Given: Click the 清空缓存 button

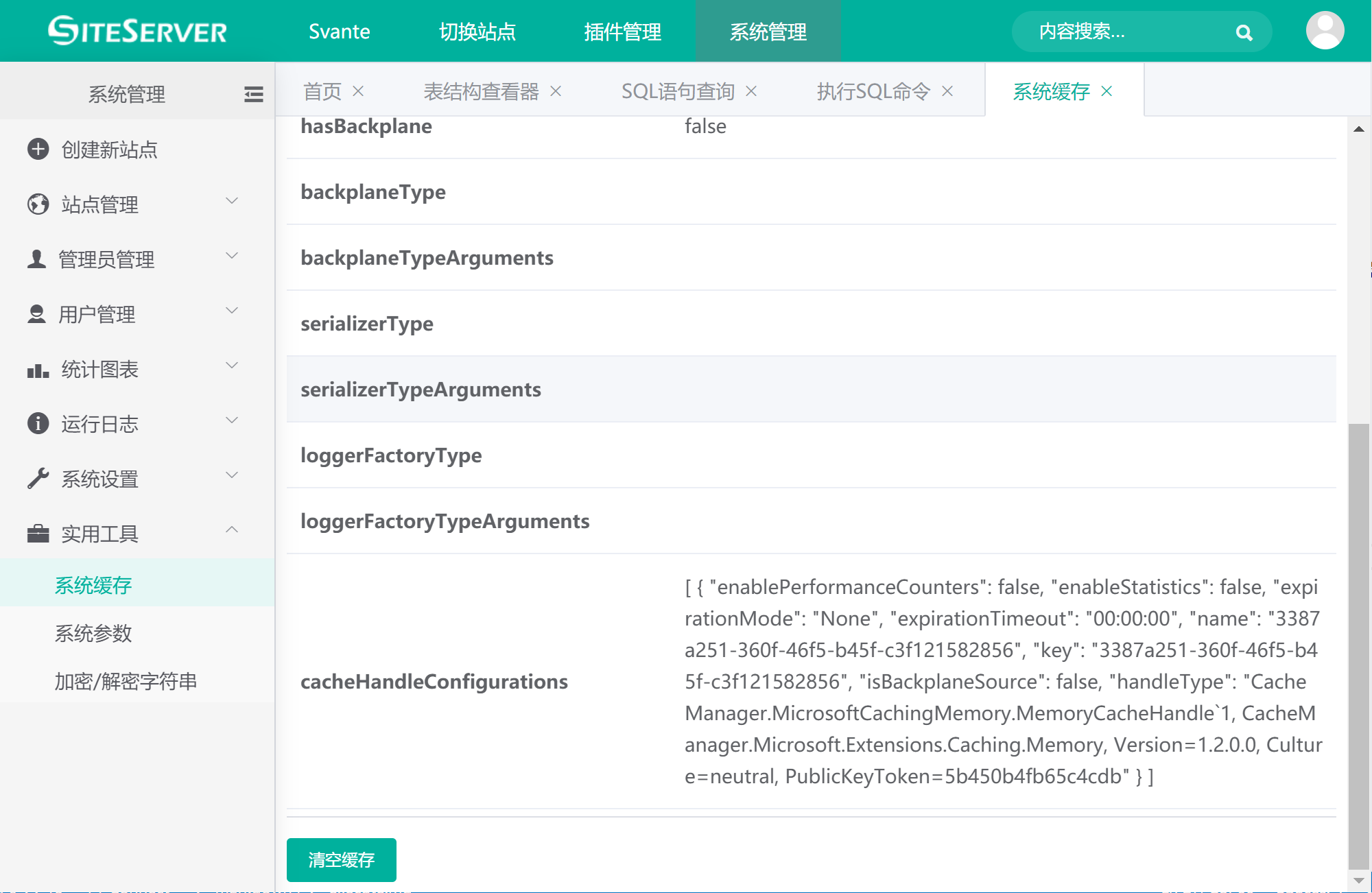Looking at the screenshot, I should point(341,859).
